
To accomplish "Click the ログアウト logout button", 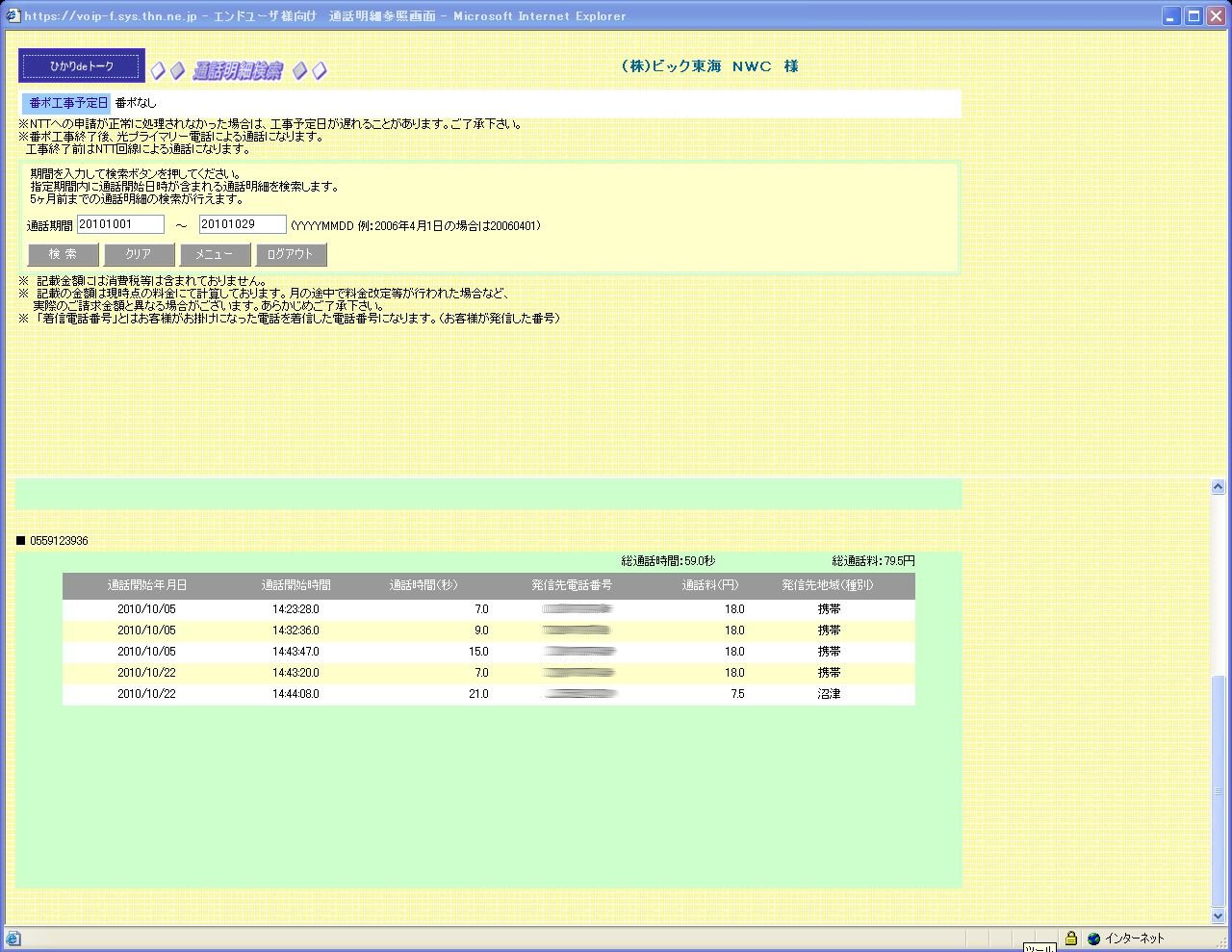I will point(291,254).
